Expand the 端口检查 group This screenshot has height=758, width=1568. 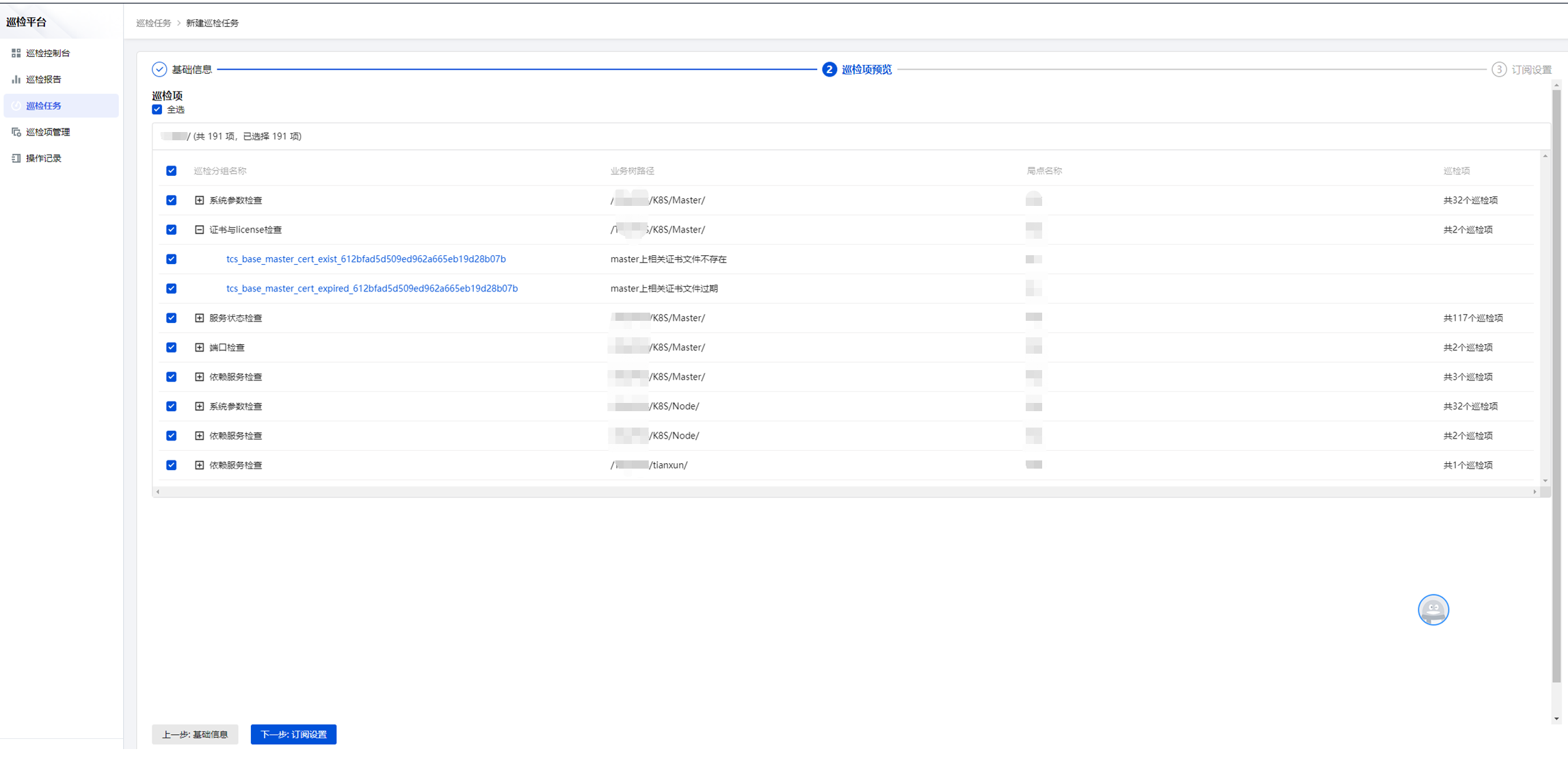coord(199,348)
